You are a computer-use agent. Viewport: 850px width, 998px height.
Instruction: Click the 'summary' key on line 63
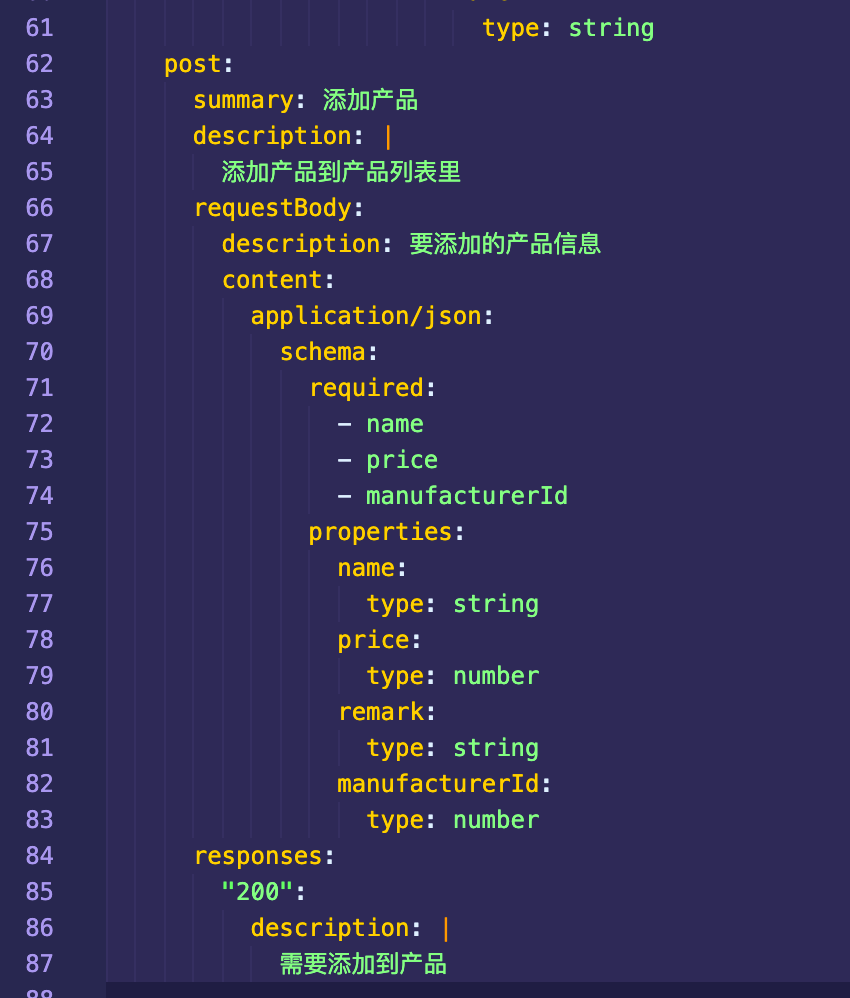[x=243, y=100]
